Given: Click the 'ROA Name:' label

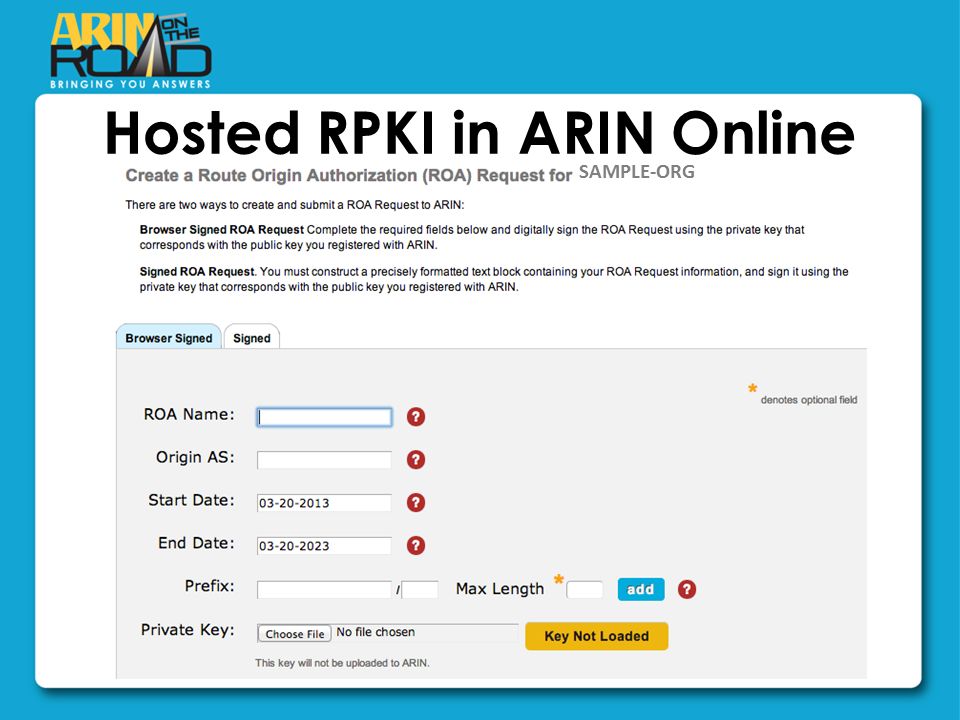Looking at the screenshot, I should pyautogui.click(x=189, y=414).
